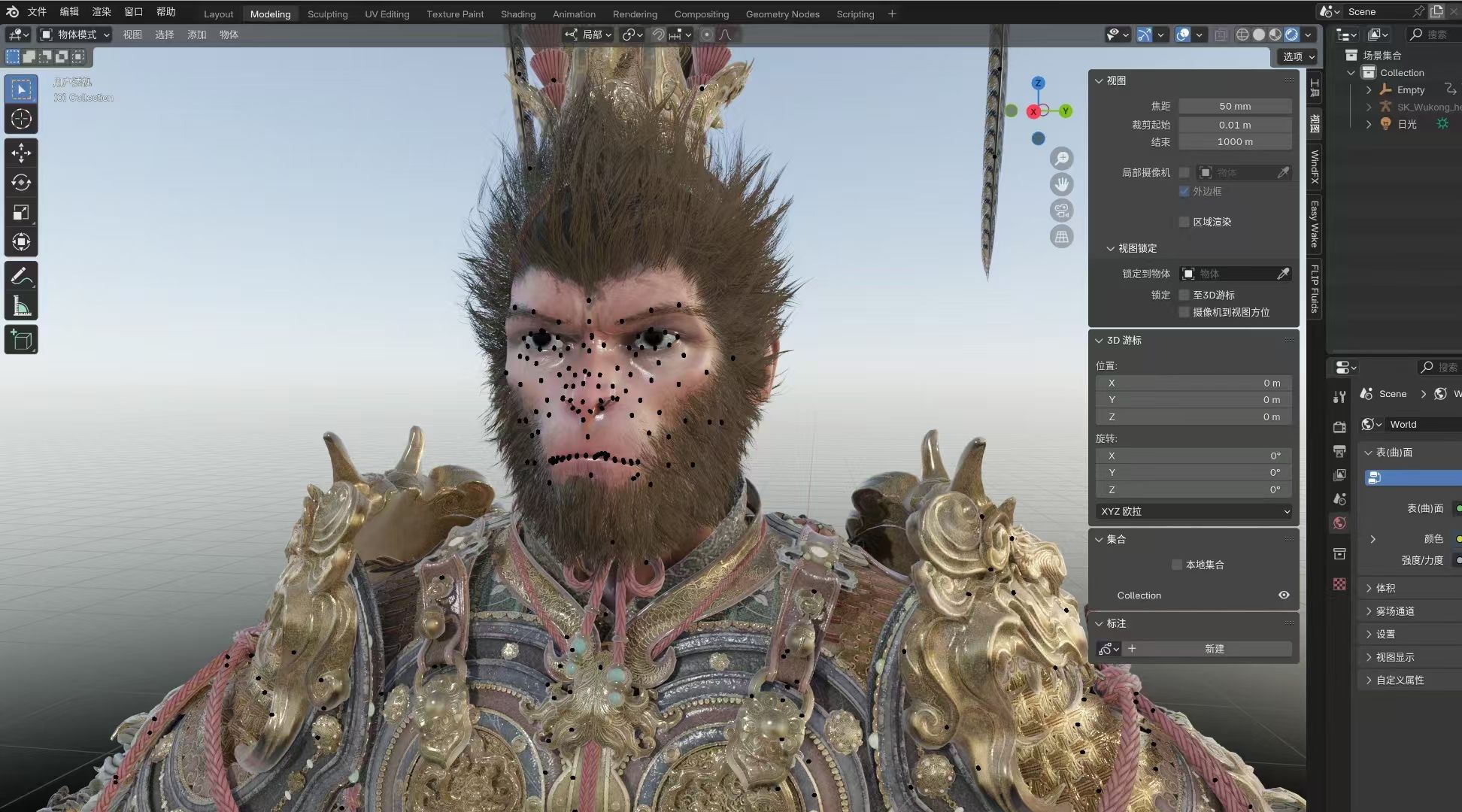Screen dimensions: 1462x812
Task: Enable the 区域渲染 checkbox
Action: click(1184, 222)
